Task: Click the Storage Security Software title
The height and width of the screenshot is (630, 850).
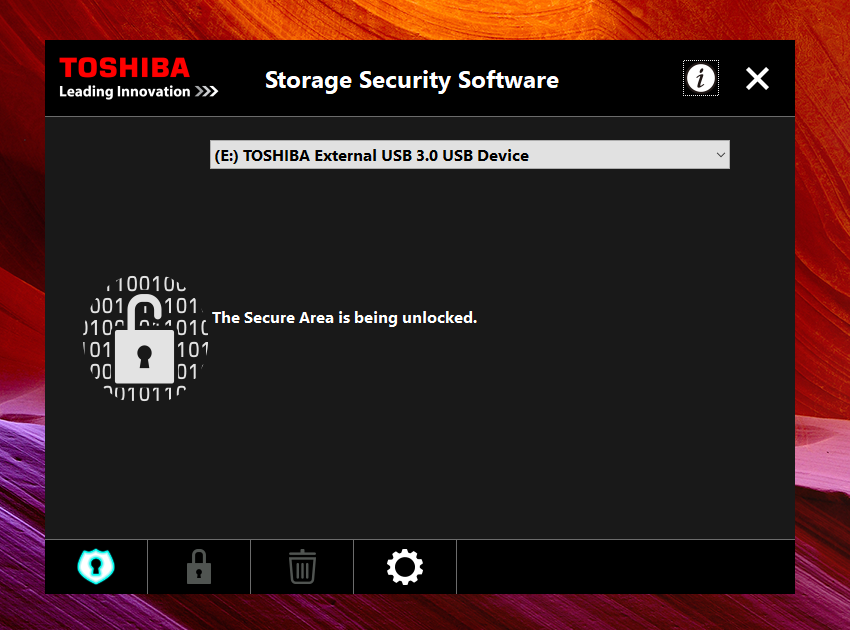Action: click(411, 80)
